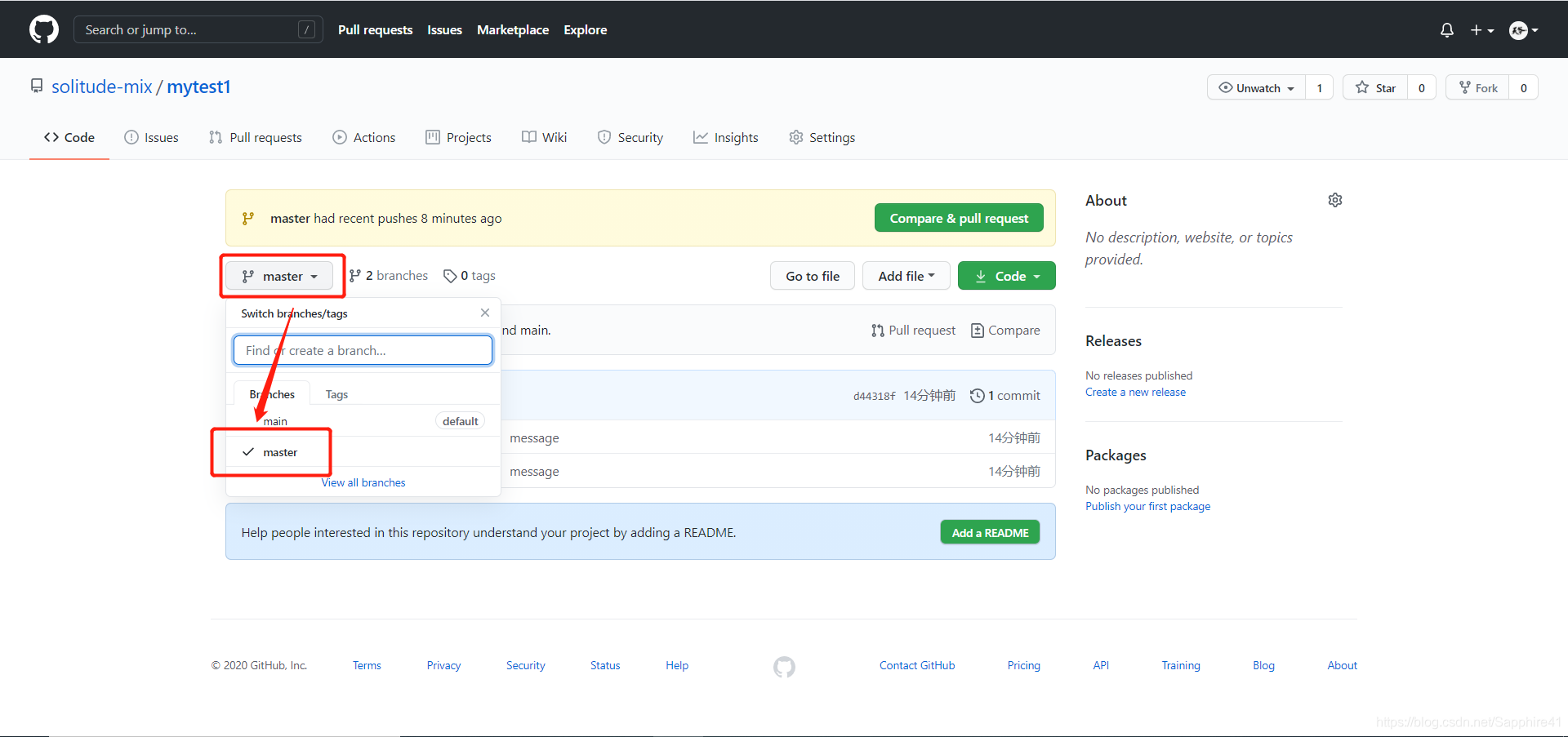Focus the Search or jump to field

click(x=198, y=29)
